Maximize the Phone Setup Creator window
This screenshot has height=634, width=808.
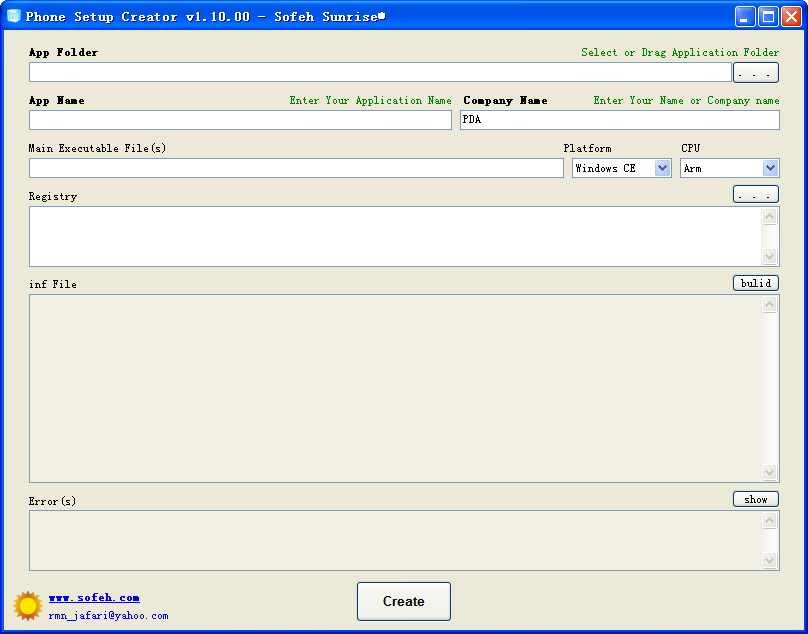pos(768,16)
